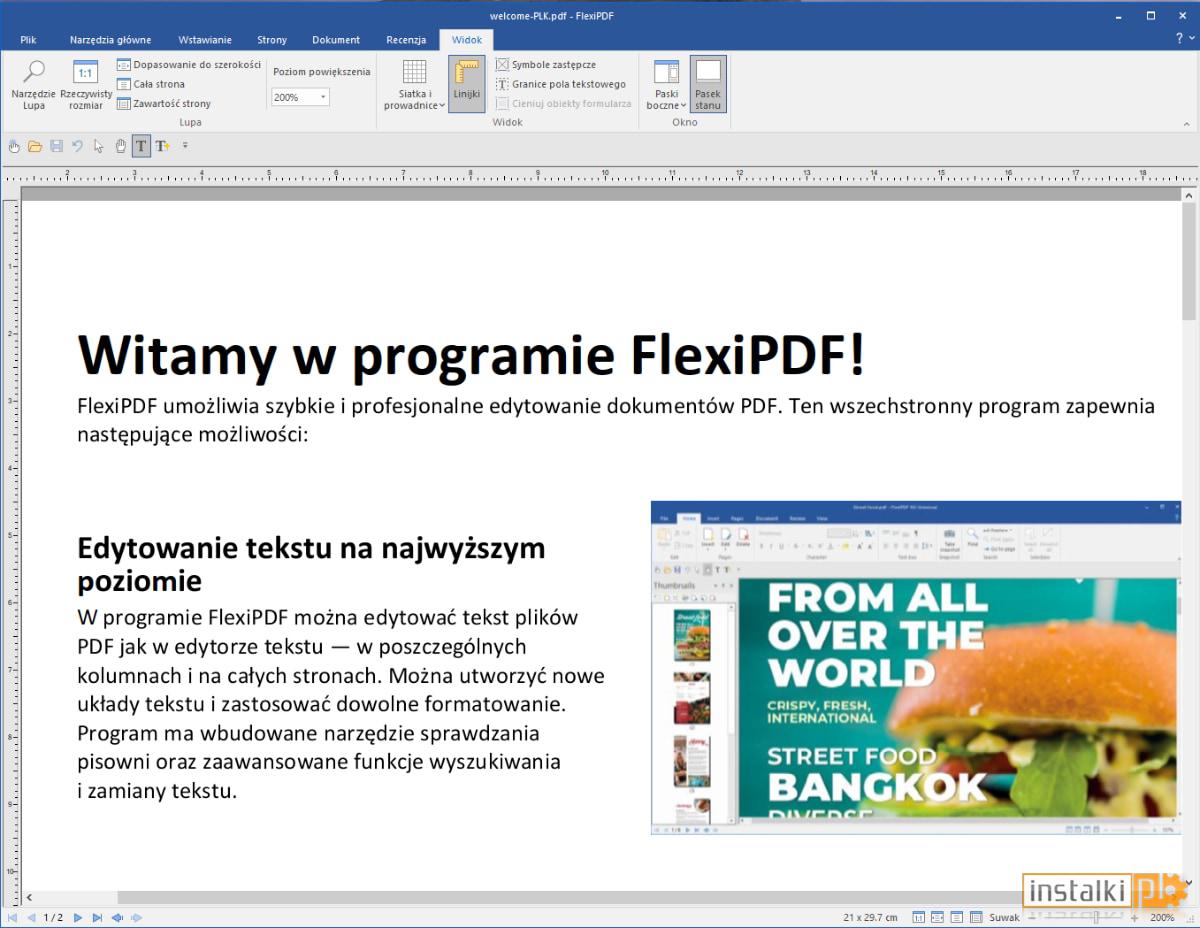Select the T+ add text tool
Screen dimensions: 1200x928
163,146
